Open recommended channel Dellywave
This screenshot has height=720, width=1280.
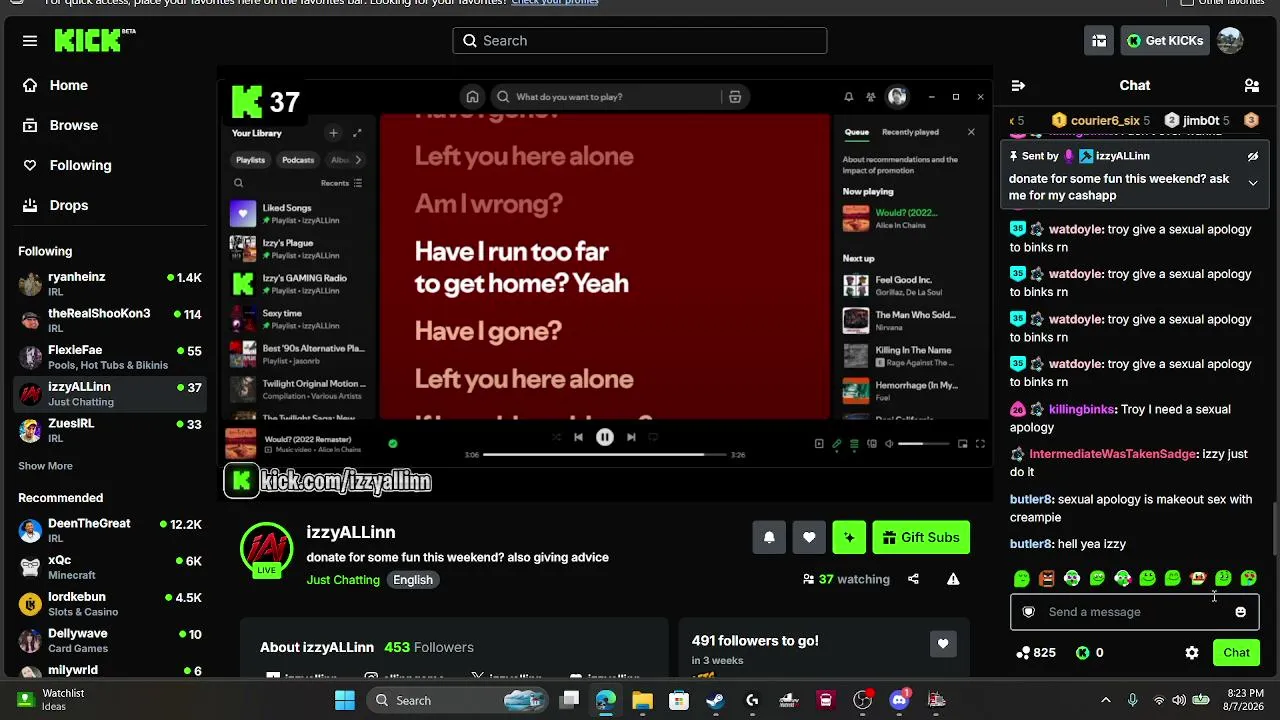pyautogui.click(x=112, y=640)
